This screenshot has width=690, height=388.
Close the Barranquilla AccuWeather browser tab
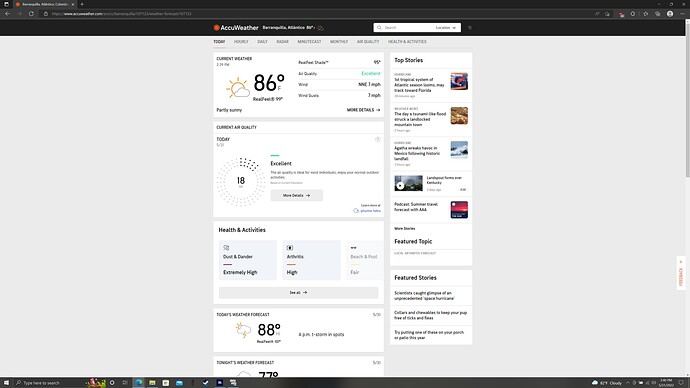(x=73, y=4)
